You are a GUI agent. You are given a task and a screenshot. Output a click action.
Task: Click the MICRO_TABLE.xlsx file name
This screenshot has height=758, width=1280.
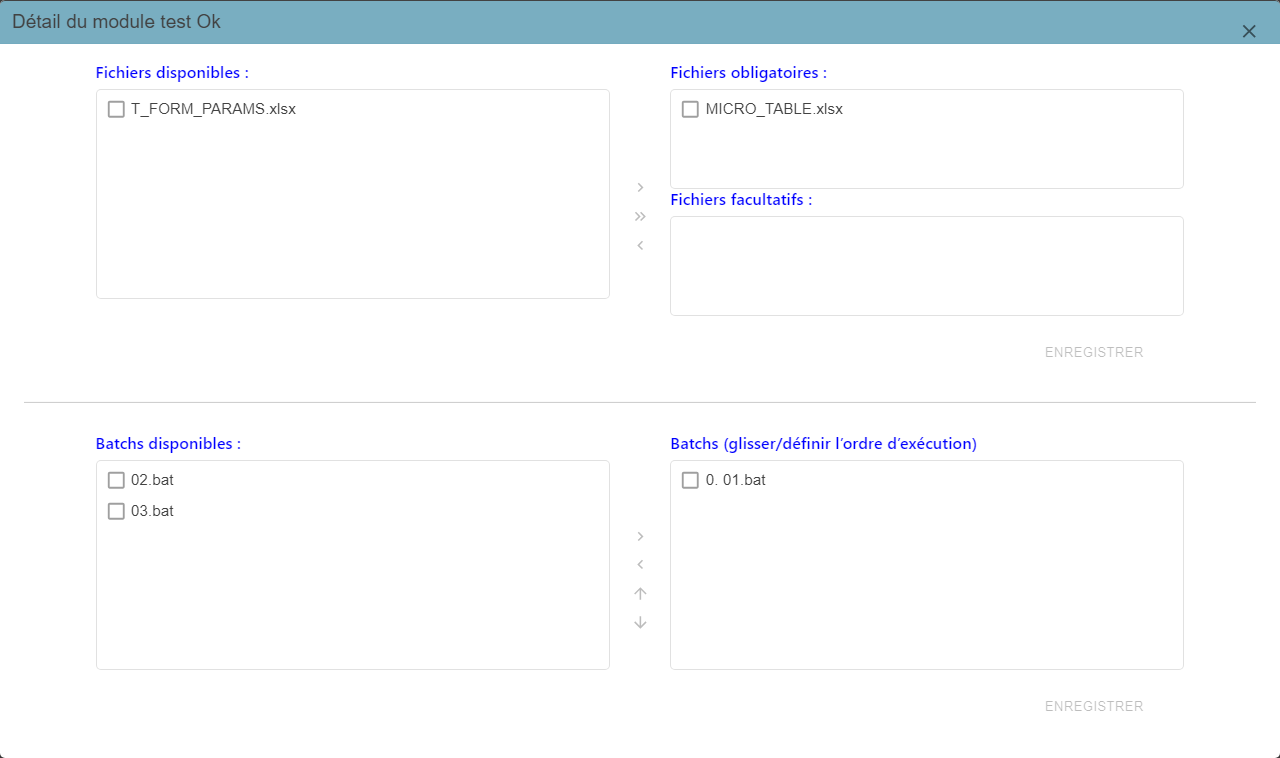point(774,109)
